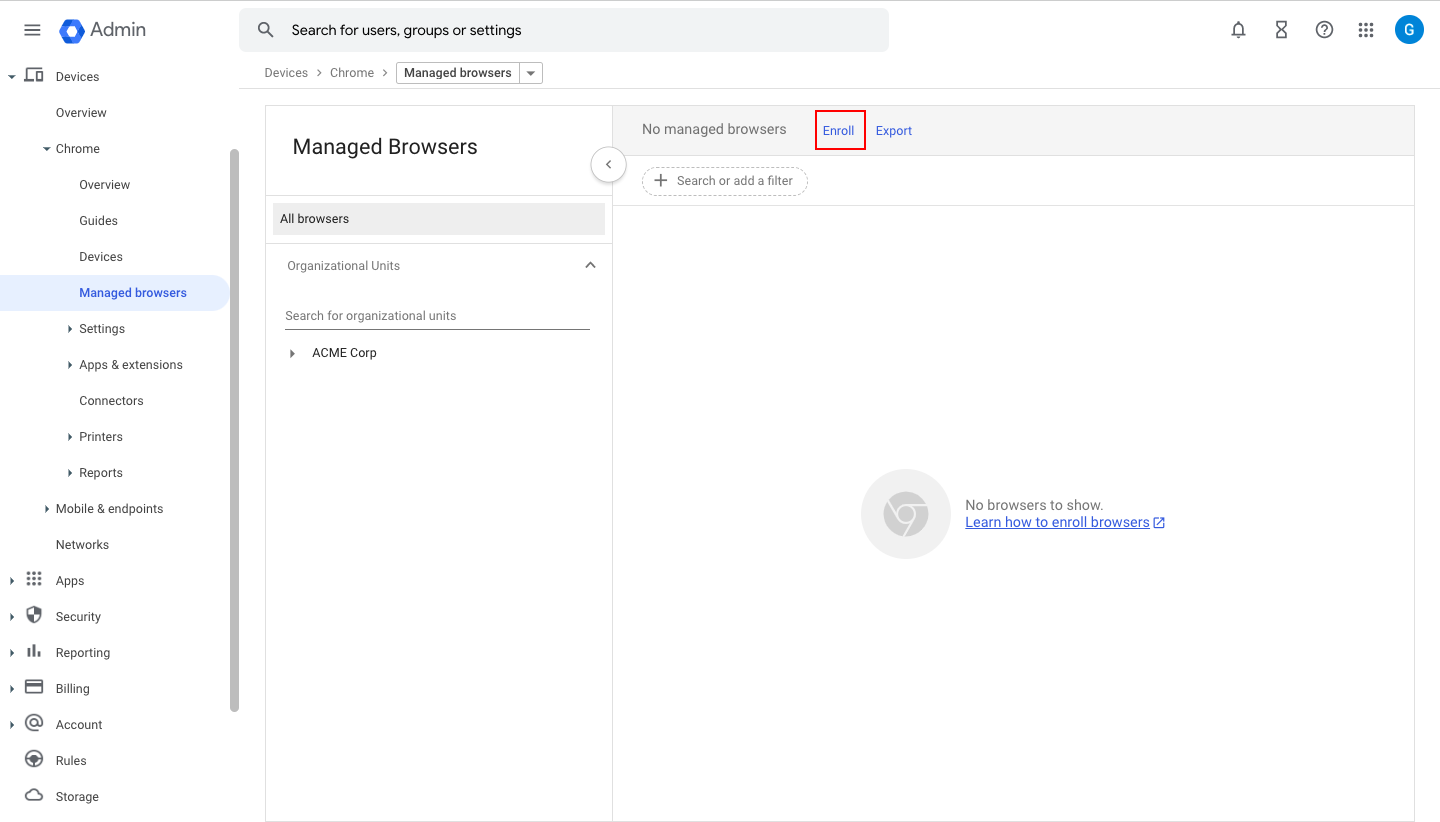Viewport: 1440px width, 822px height.
Task: Click the Rules steering wheel icon
Action: (x=34, y=760)
